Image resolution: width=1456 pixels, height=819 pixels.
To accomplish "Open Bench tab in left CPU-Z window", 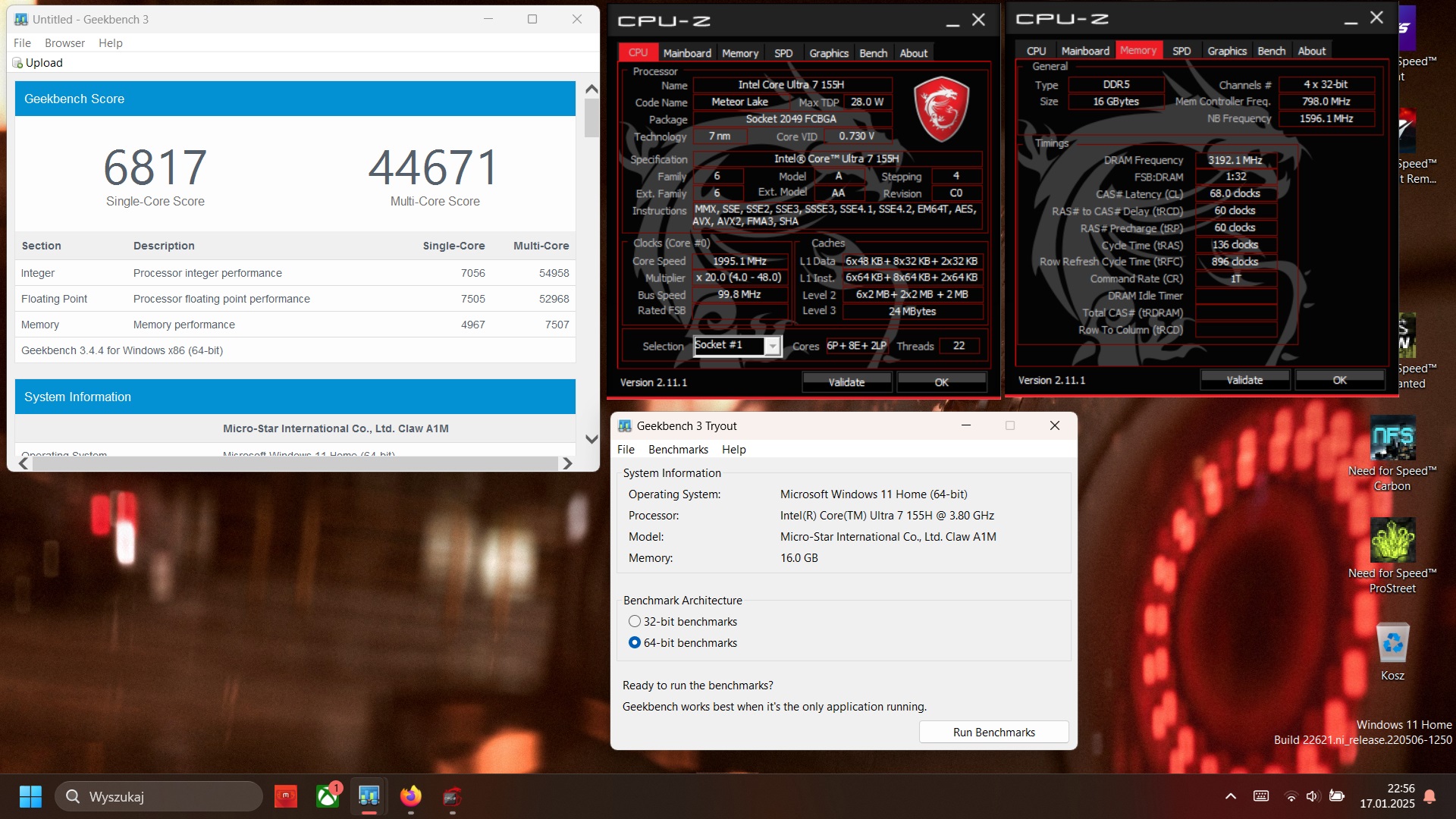I will click(x=874, y=53).
